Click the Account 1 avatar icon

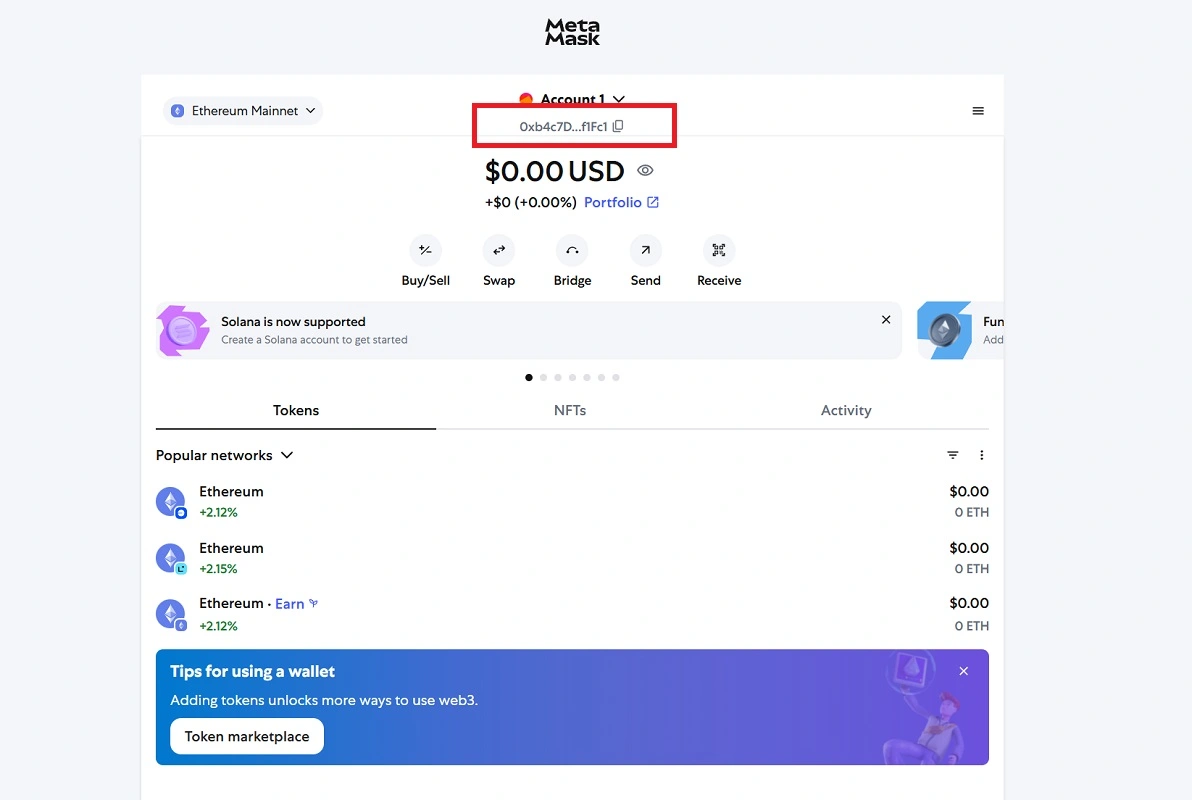click(525, 99)
